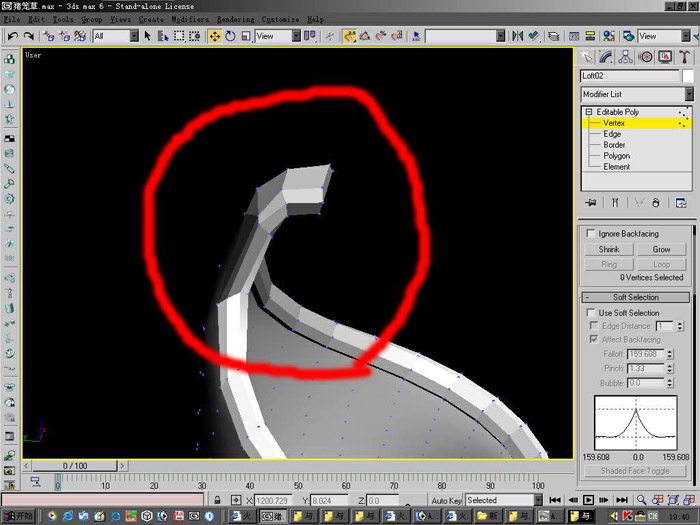Select the Select and Rotate tool
This screenshot has width=700, height=525.
pos(230,36)
